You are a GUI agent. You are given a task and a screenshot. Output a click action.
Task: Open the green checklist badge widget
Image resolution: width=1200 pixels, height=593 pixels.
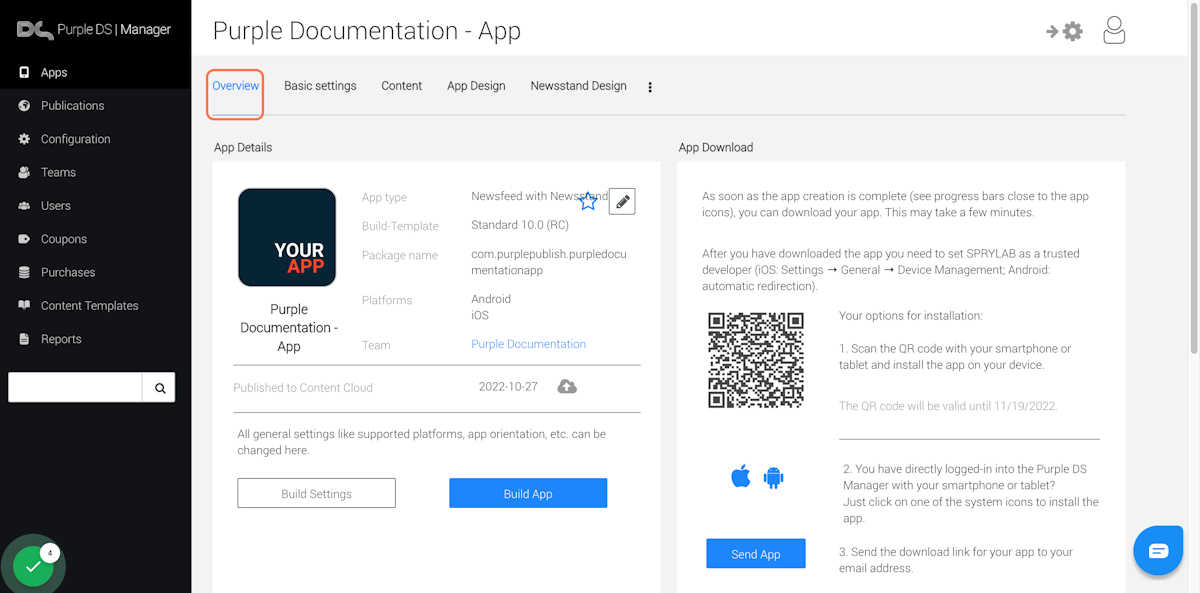click(33, 566)
